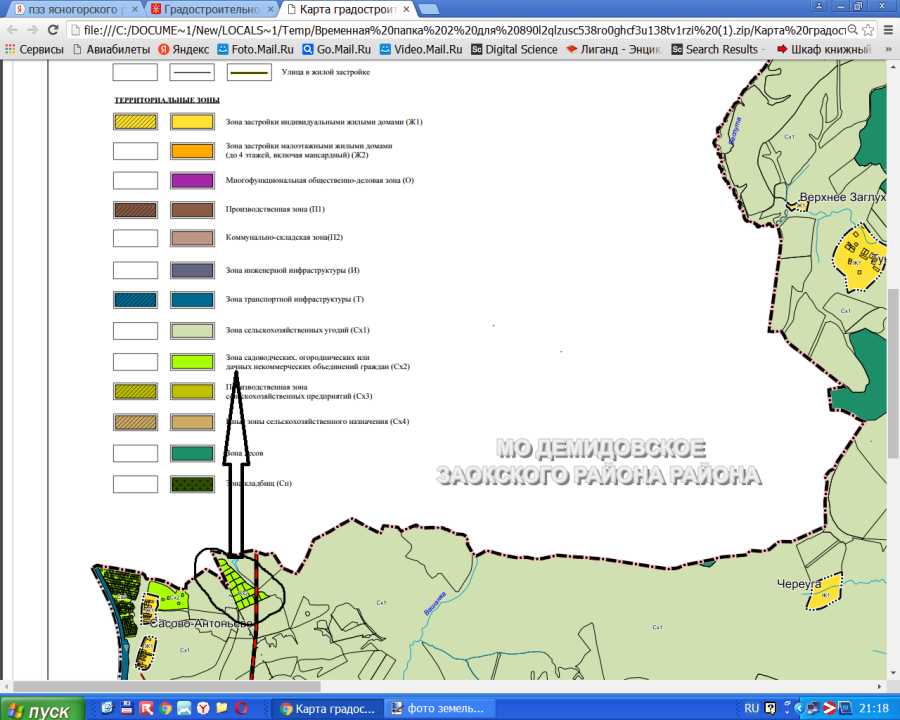The image size is (900, 720).
Task: Click the slate-blue zone (И) legend swatch
Action: pos(192,270)
